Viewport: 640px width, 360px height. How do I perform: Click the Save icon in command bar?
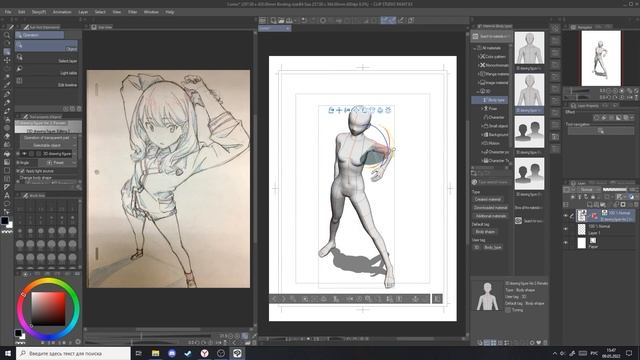(289, 20)
